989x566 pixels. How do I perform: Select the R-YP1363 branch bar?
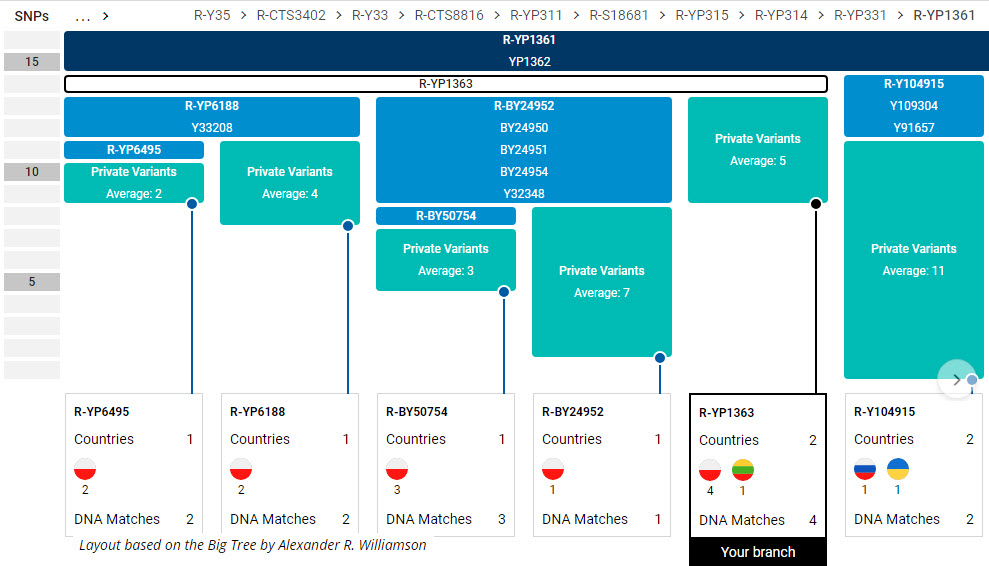pos(445,84)
